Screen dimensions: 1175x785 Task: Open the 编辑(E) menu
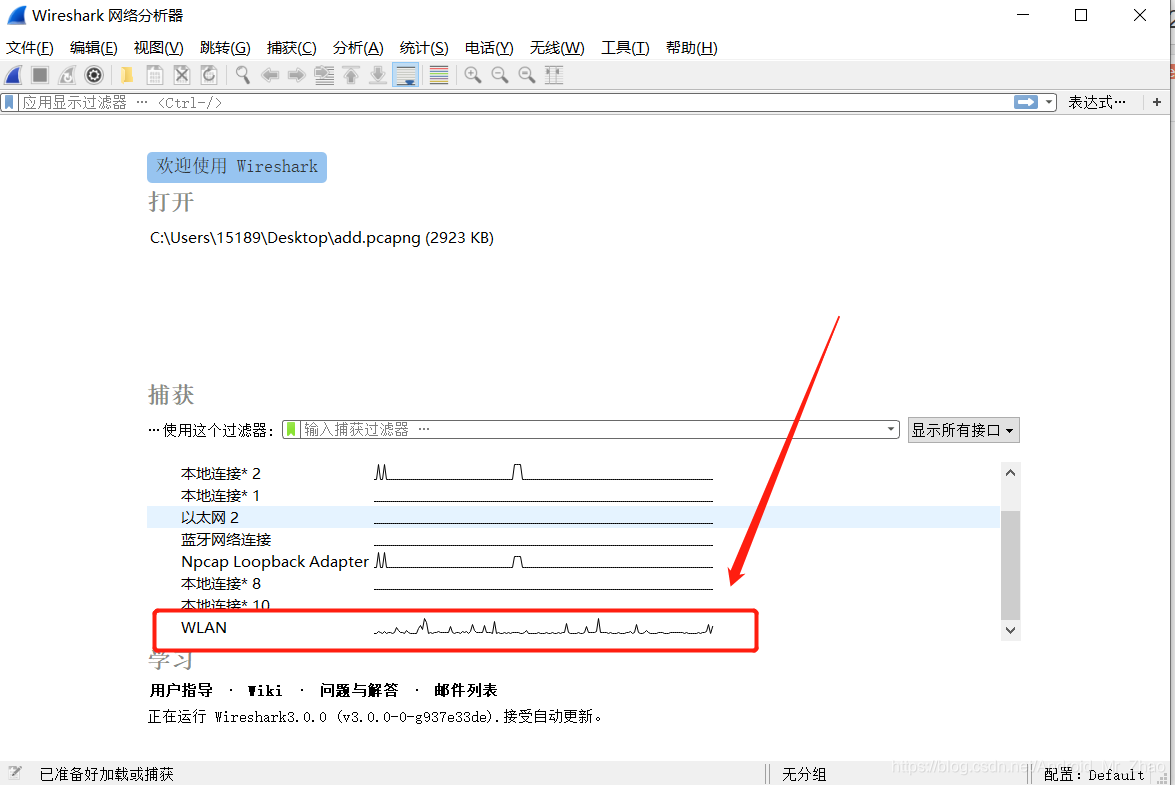click(x=94, y=48)
